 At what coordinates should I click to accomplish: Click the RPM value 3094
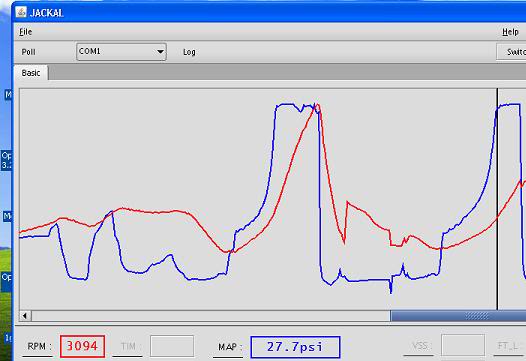click(82, 346)
